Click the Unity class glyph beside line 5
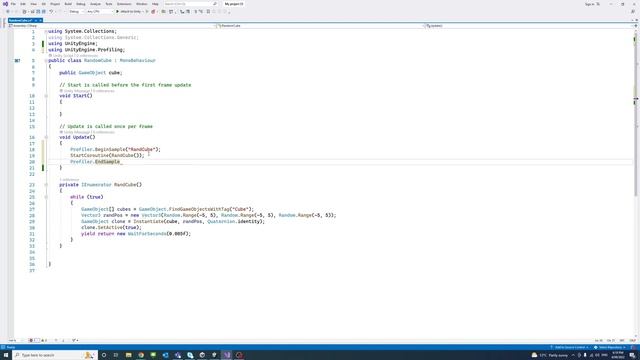The height and width of the screenshot is (360, 640). point(17,60)
